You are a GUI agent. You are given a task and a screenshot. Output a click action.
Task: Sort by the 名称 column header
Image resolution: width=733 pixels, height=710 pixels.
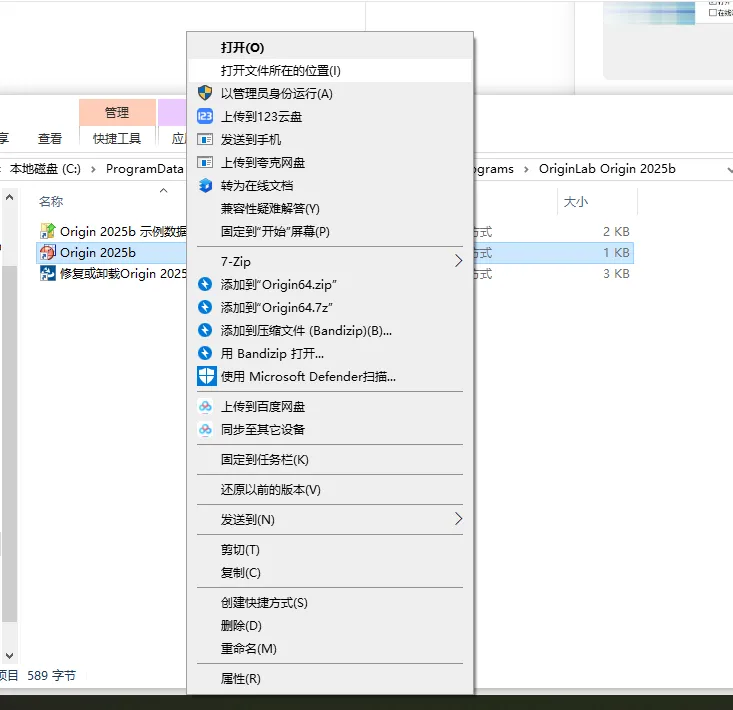click(51, 201)
